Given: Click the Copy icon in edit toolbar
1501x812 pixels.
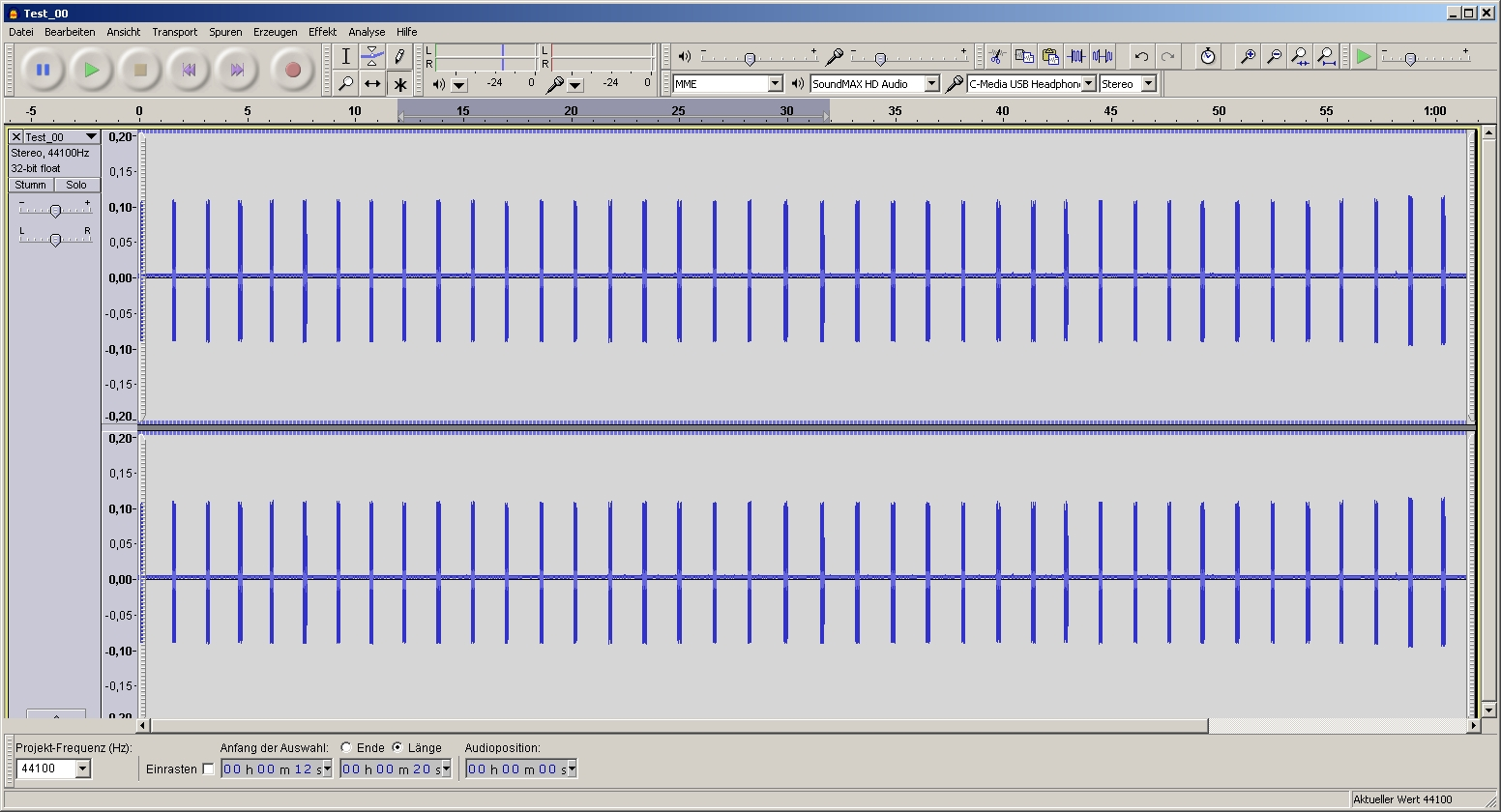Looking at the screenshot, I should tap(1024, 56).
